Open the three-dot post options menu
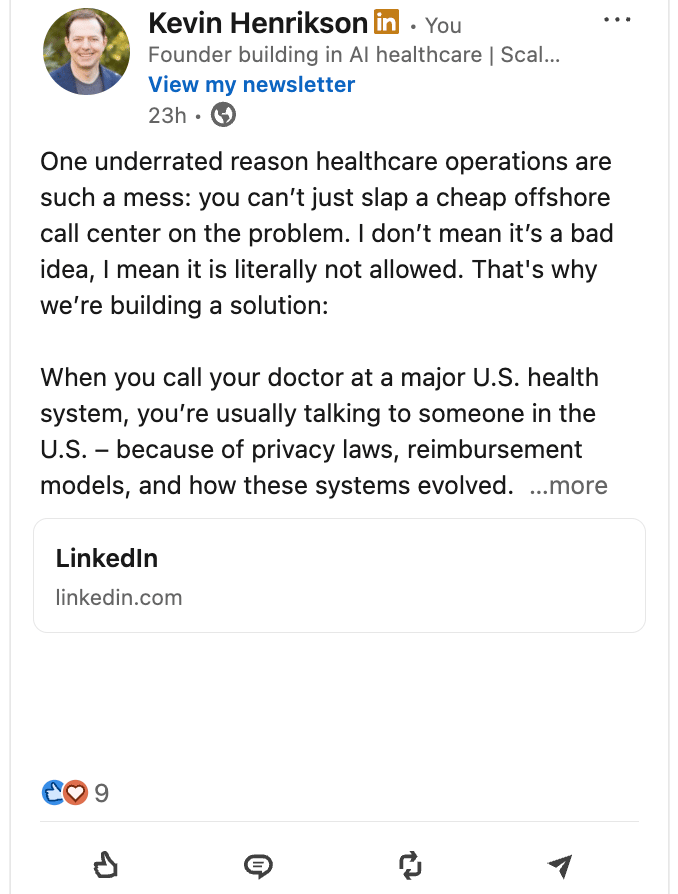This screenshot has height=894, width=678. [x=618, y=21]
